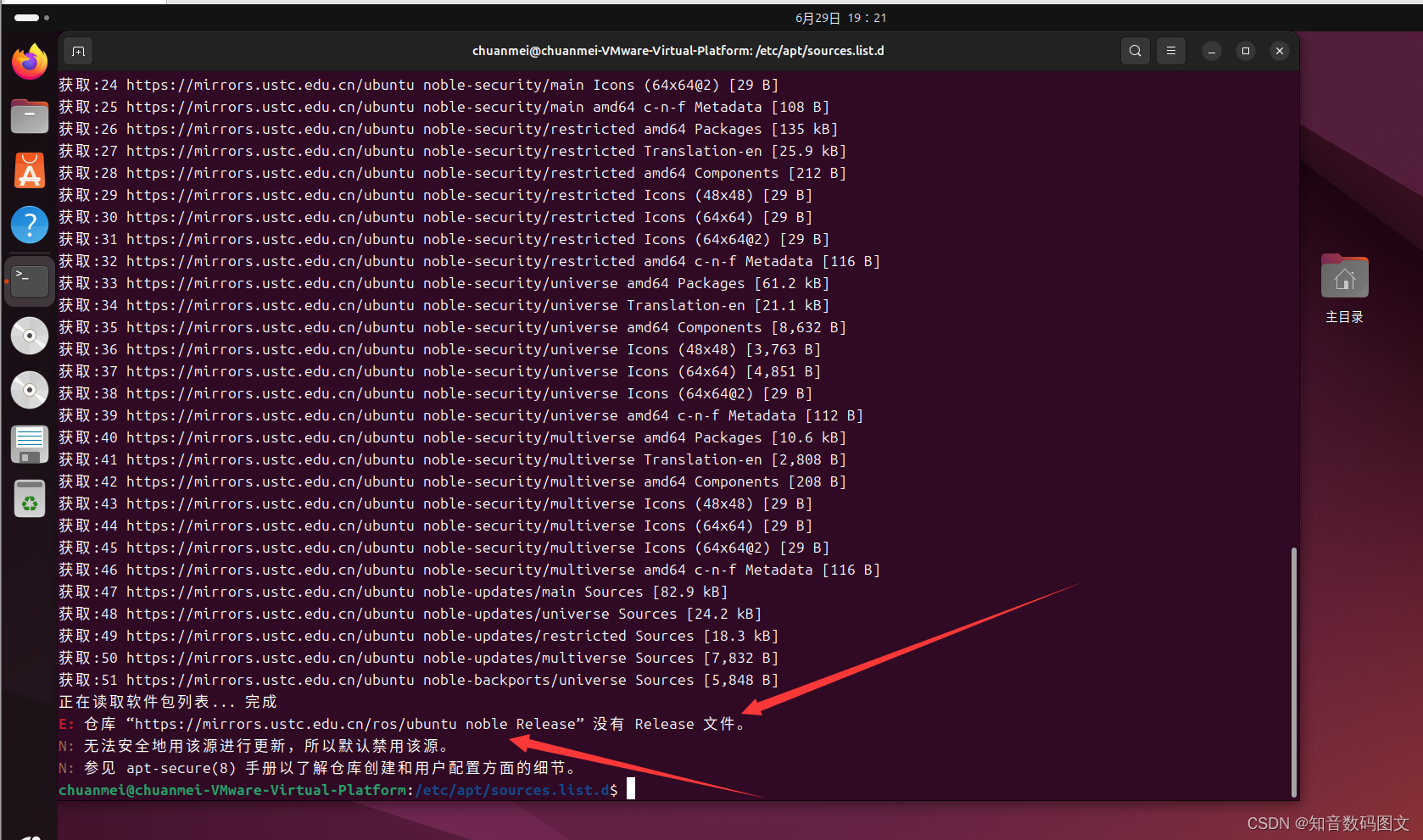Click the workspace indicator pill at top left

coord(25,17)
